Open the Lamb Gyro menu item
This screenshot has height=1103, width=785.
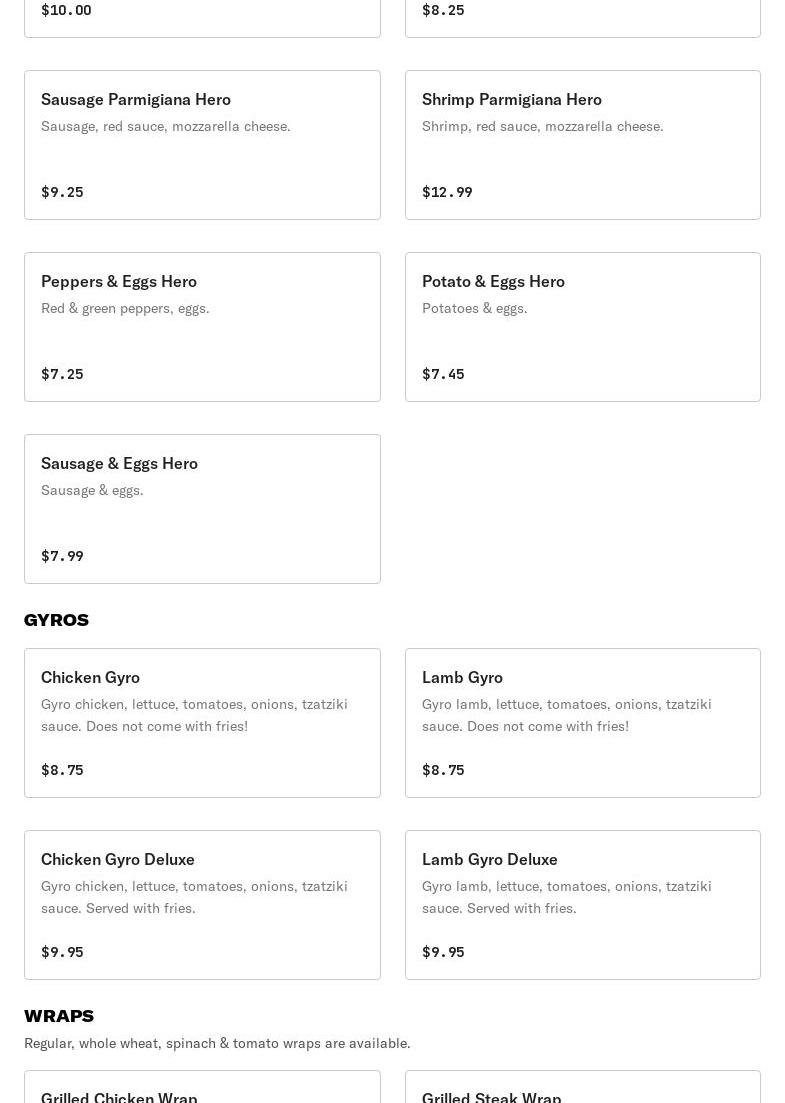click(582, 723)
